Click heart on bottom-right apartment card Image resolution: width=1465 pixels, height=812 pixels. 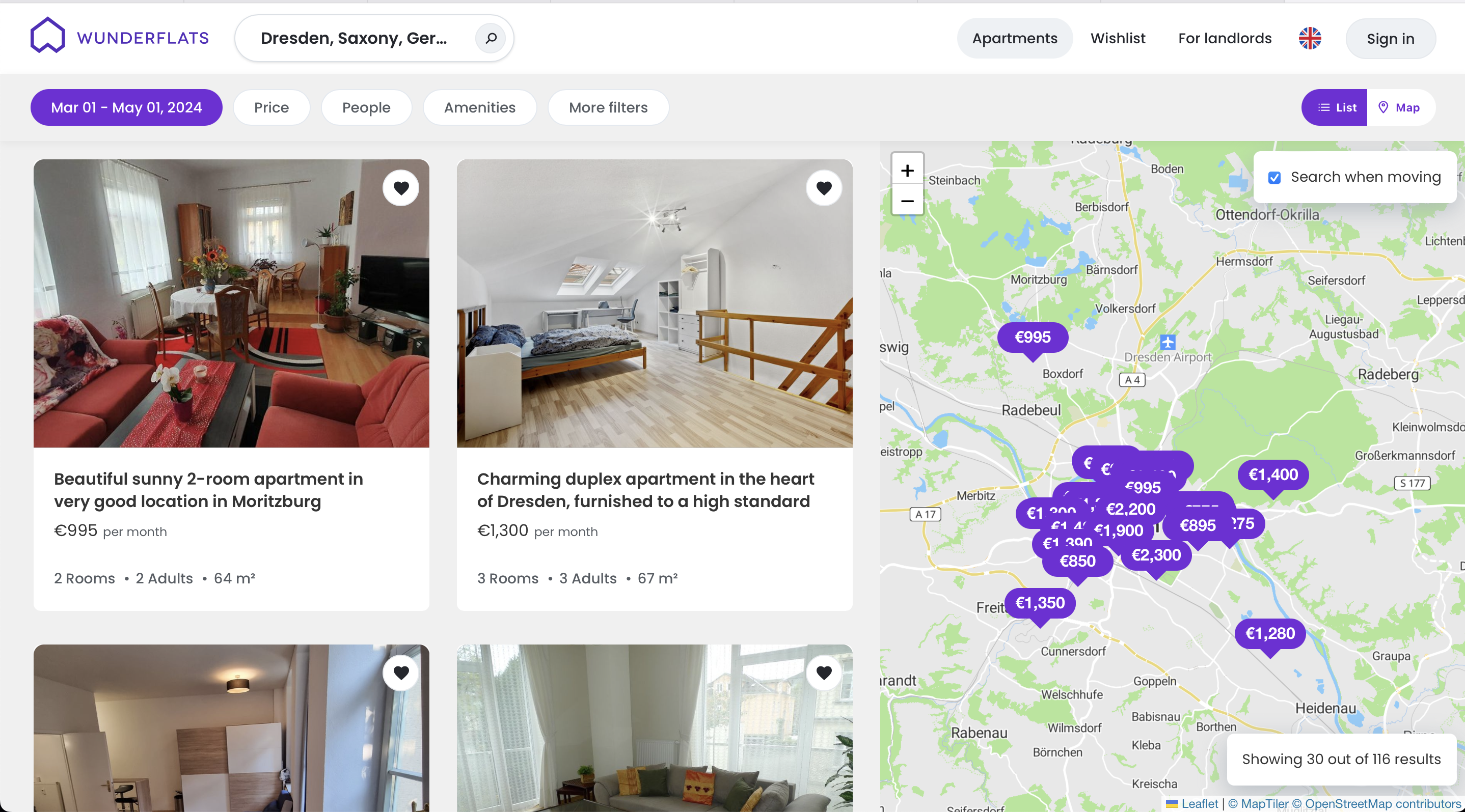pos(824,673)
